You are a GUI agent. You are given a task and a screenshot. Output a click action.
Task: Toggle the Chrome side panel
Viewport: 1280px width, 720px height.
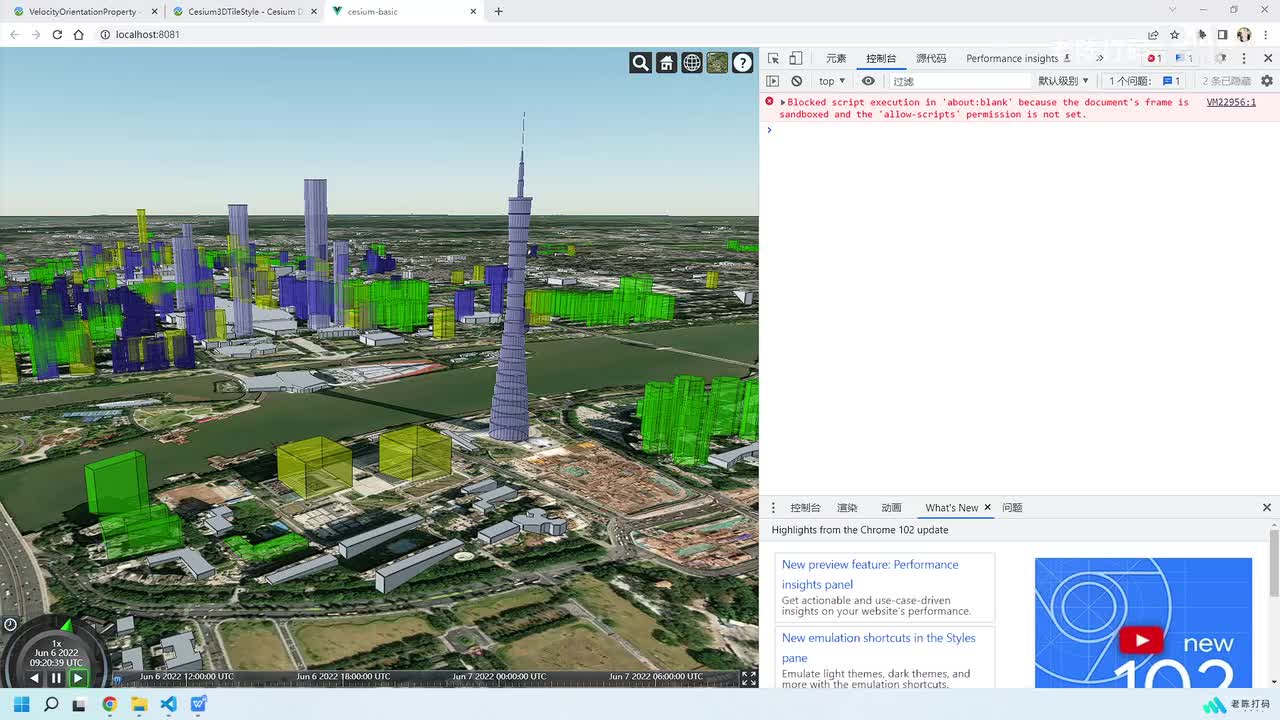(x=1222, y=35)
